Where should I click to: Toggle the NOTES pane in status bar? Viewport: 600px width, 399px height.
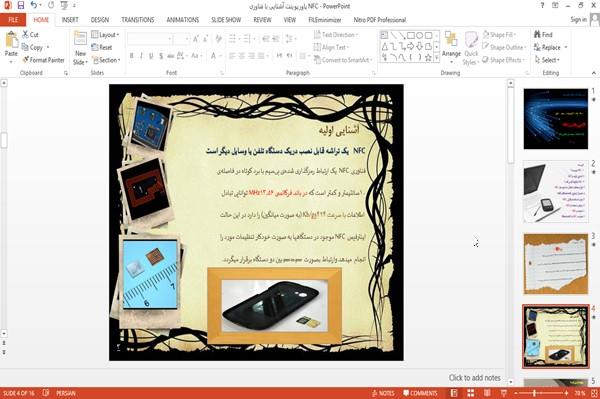coord(383,393)
